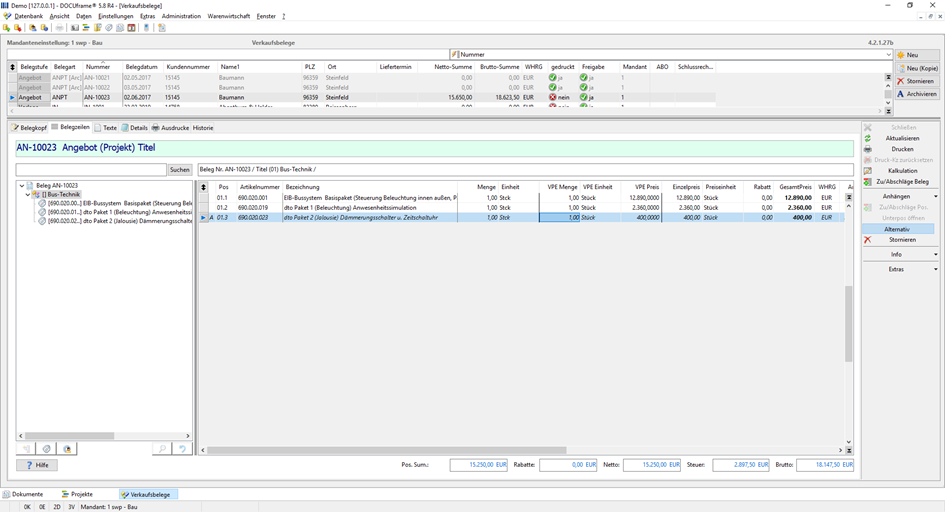Click green gedruckt check for AN-10021
This screenshot has height=512, width=945.
point(553,78)
